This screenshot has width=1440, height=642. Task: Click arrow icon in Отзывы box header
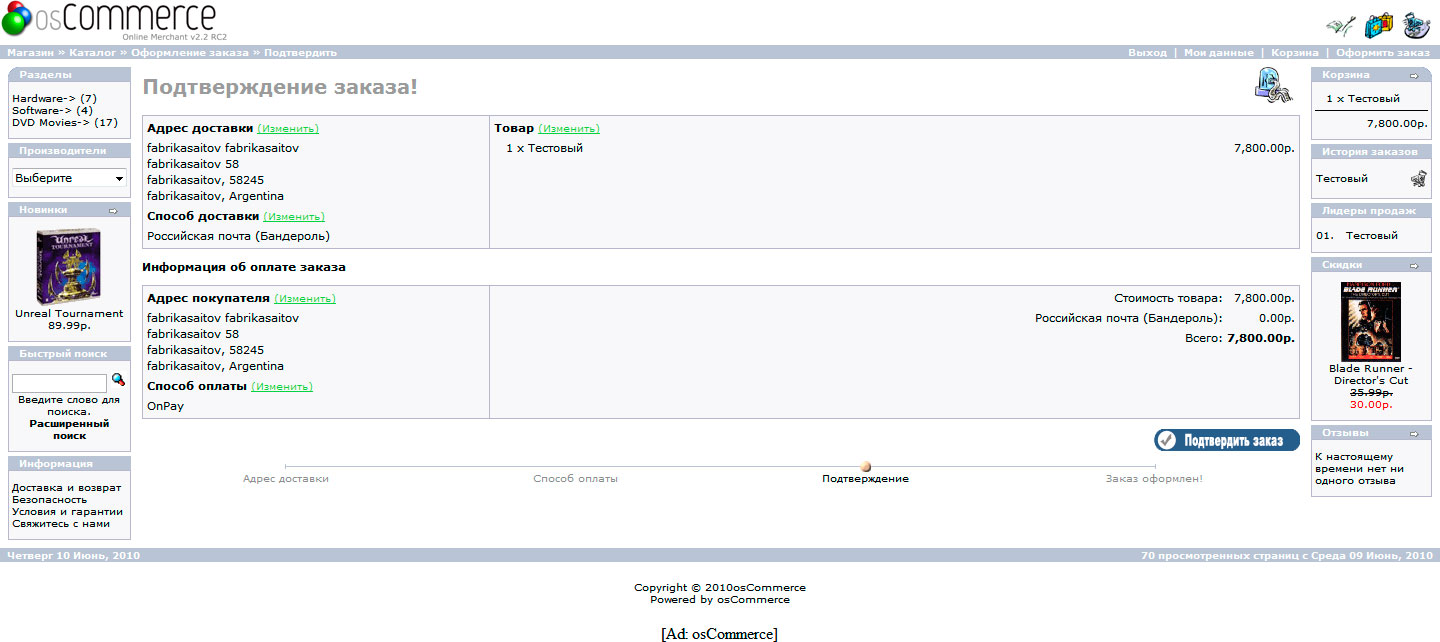[1414, 434]
